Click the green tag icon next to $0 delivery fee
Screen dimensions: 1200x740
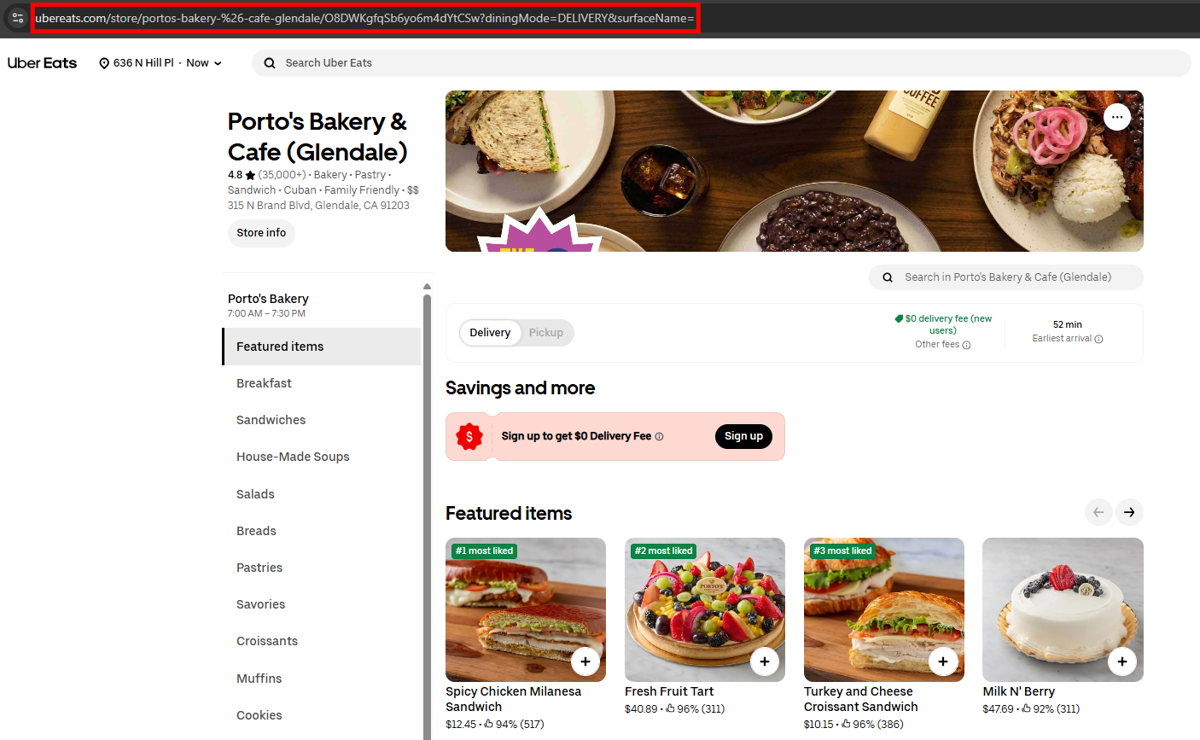click(x=899, y=319)
